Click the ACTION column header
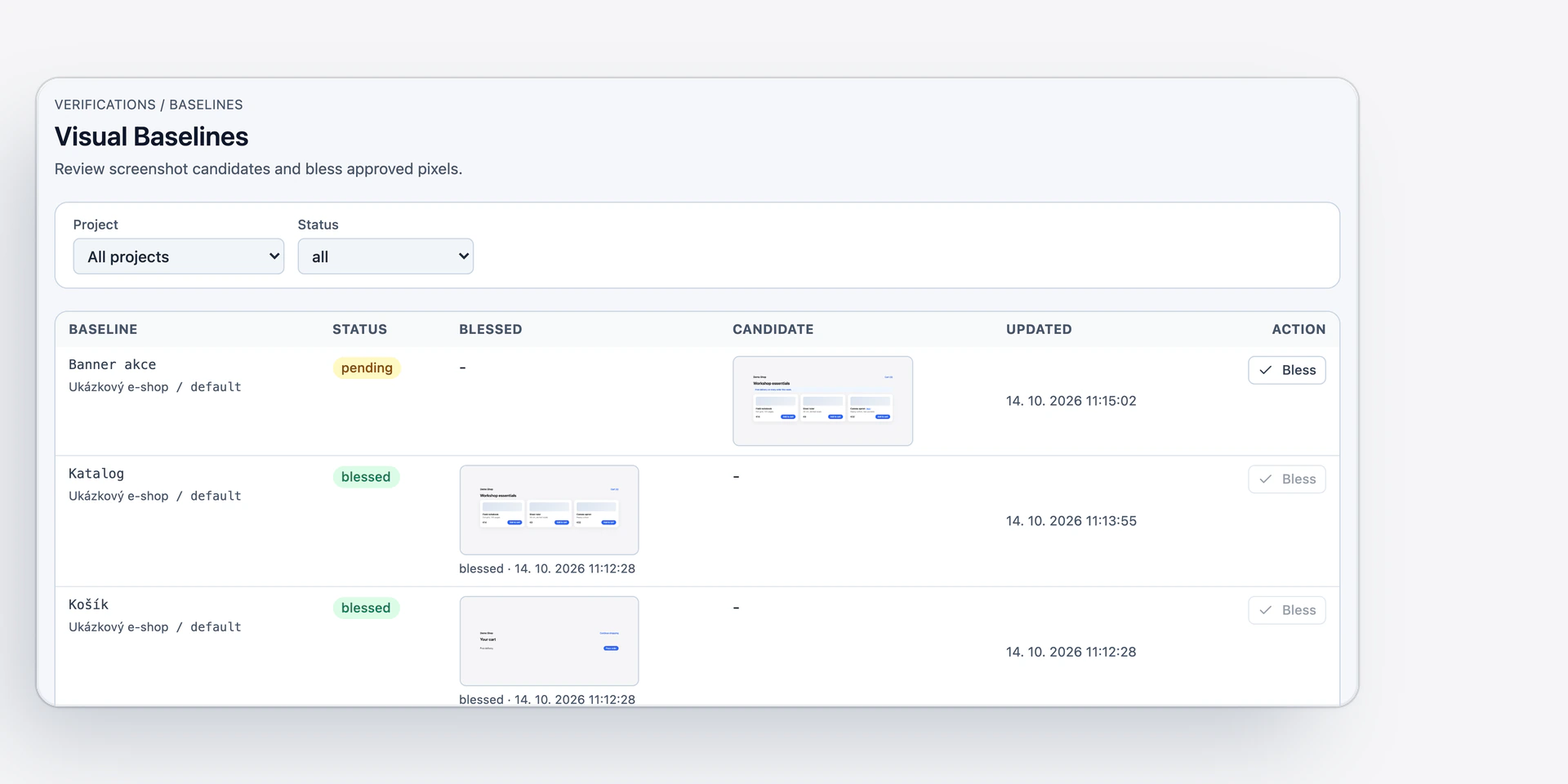1568x784 pixels. pyautogui.click(x=1298, y=329)
